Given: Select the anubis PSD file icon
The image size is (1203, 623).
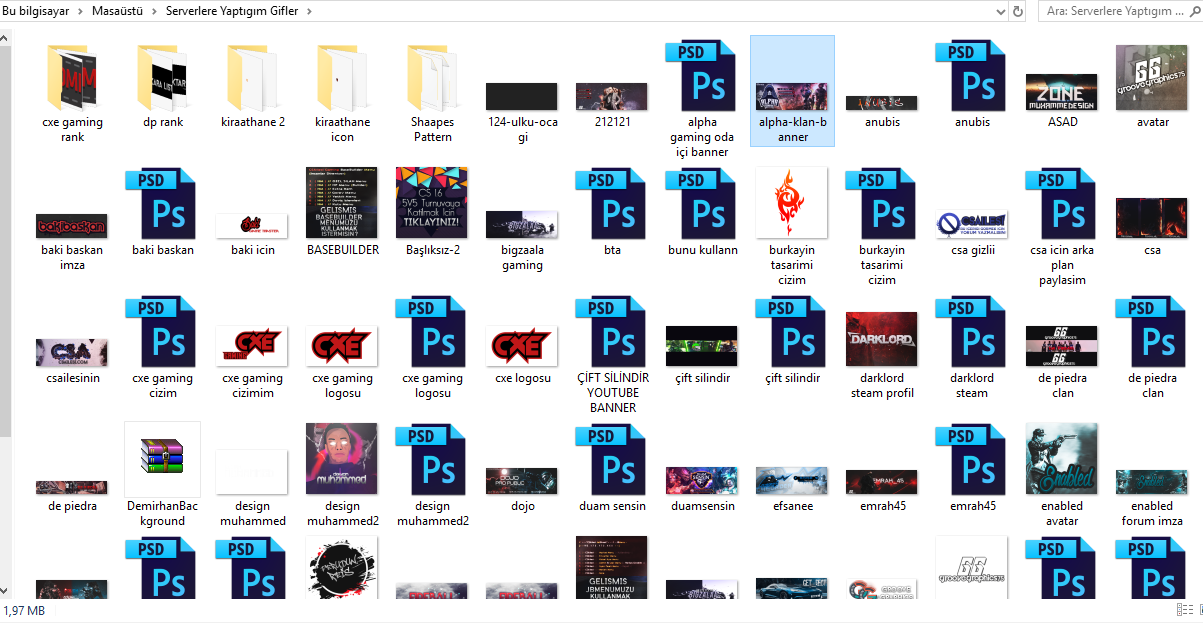Looking at the screenshot, I should [x=972, y=76].
